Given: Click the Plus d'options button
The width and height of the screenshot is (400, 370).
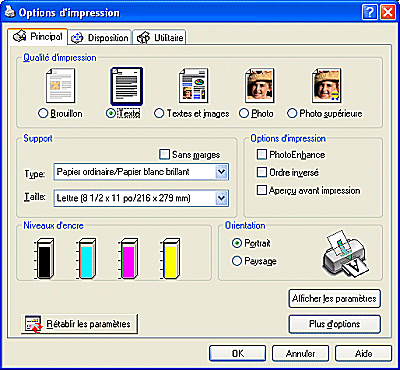Looking at the screenshot, I should click(334, 324).
